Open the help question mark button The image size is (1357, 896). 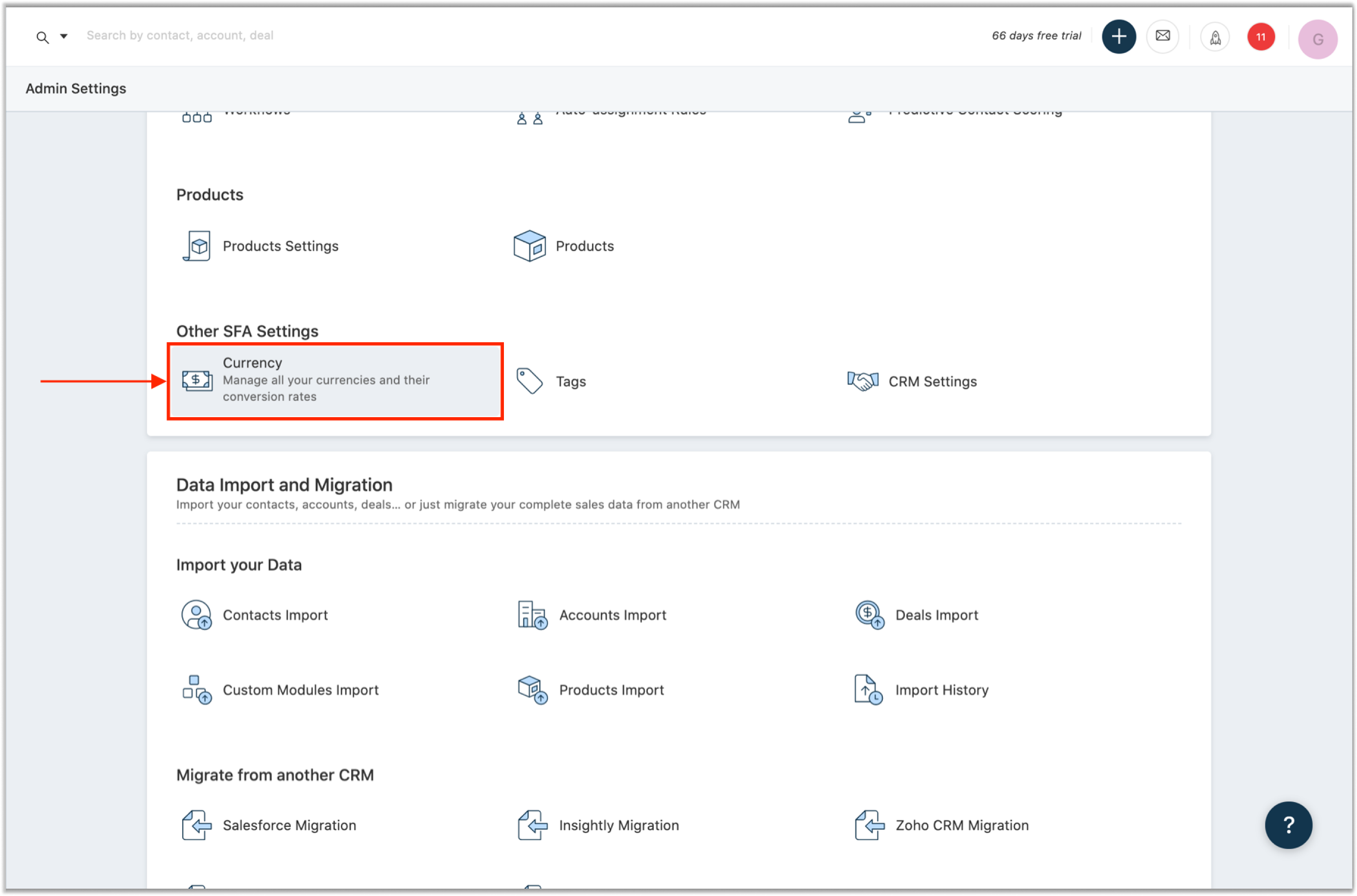(1288, 825)
